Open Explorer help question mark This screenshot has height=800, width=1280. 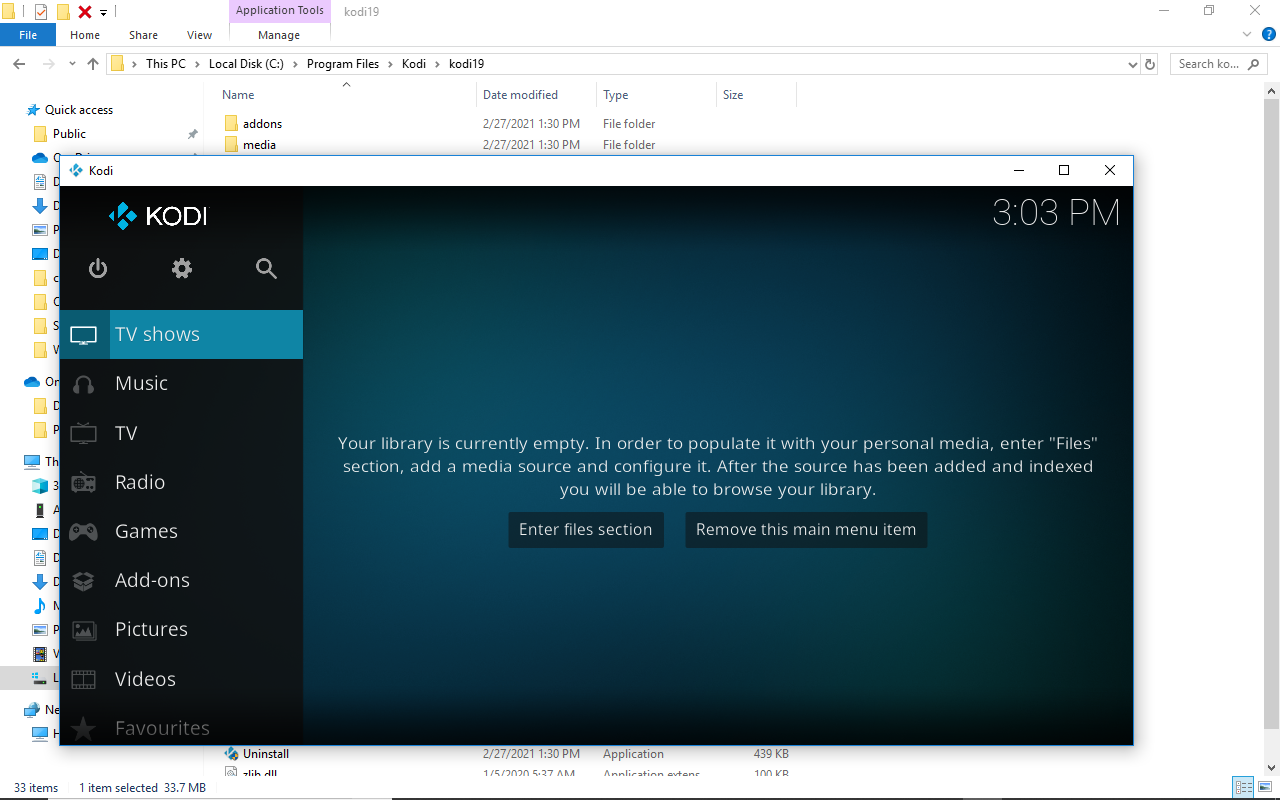click(x=1269, y=34)
